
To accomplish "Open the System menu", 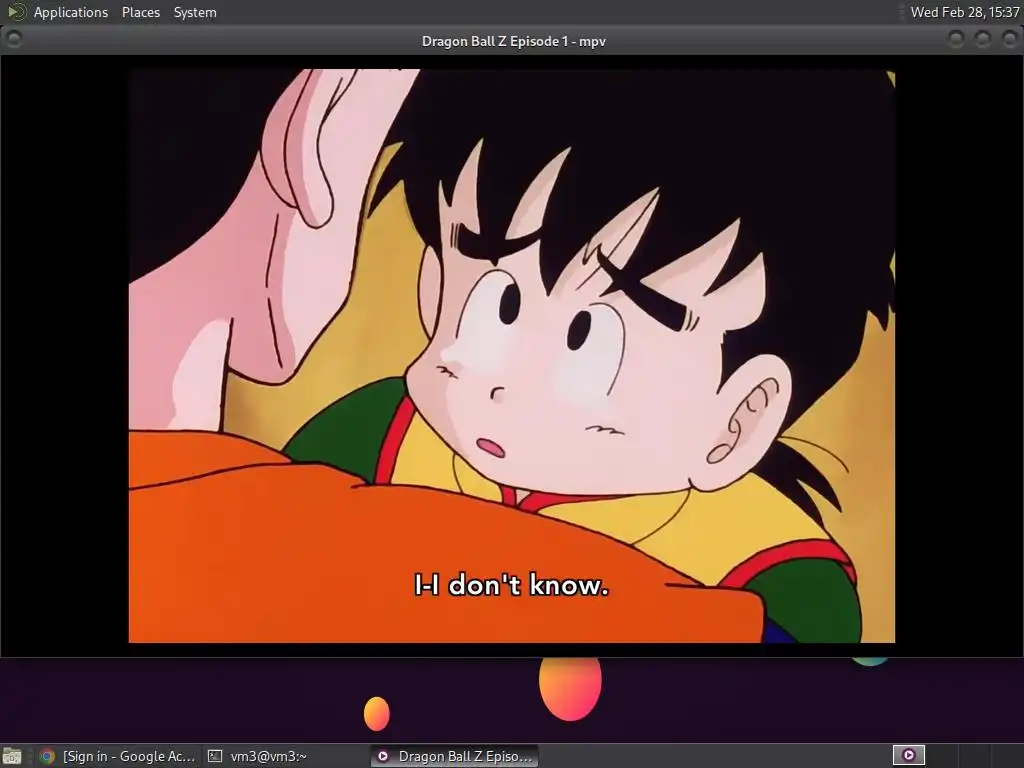I will tap(195, 12).
